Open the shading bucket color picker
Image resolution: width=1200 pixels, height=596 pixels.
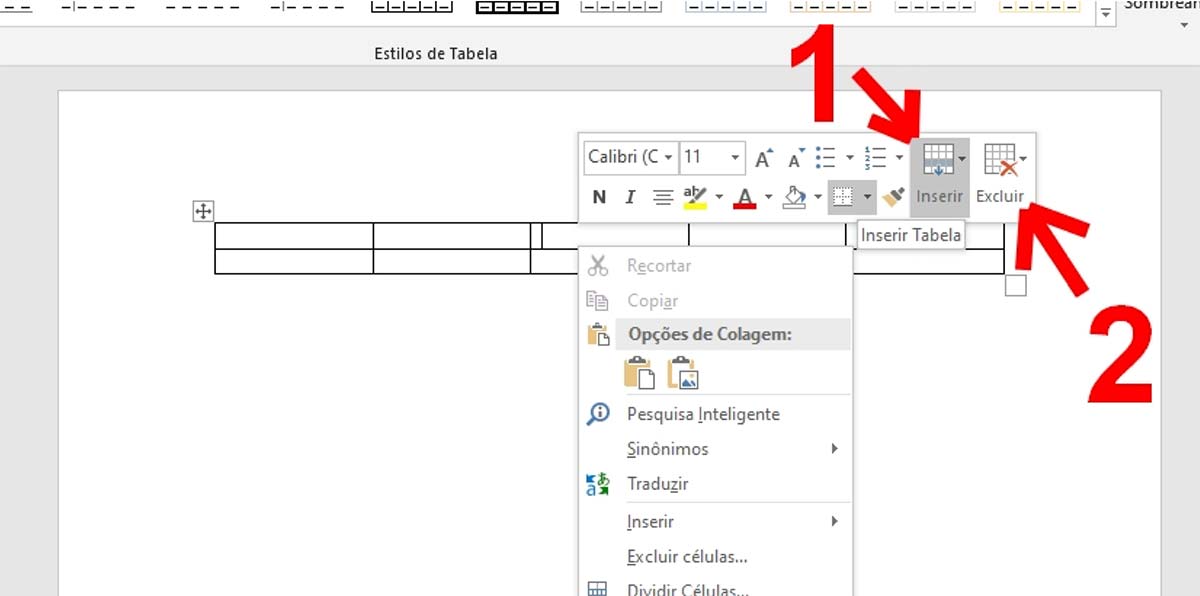click(x=796, y=197)
